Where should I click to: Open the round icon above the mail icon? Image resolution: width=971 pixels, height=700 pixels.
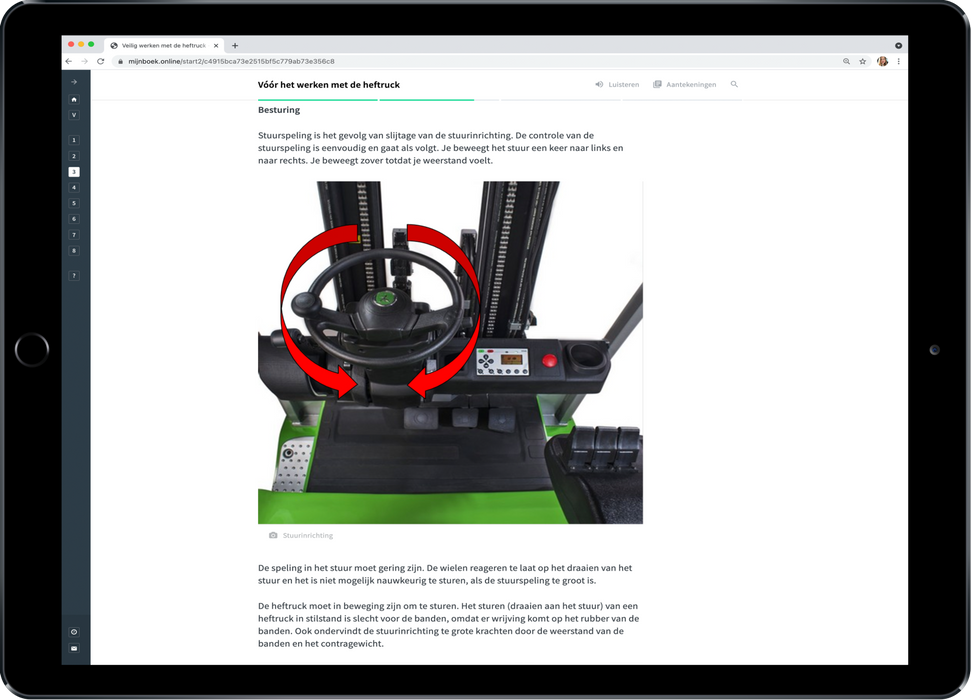click(74, 632)
